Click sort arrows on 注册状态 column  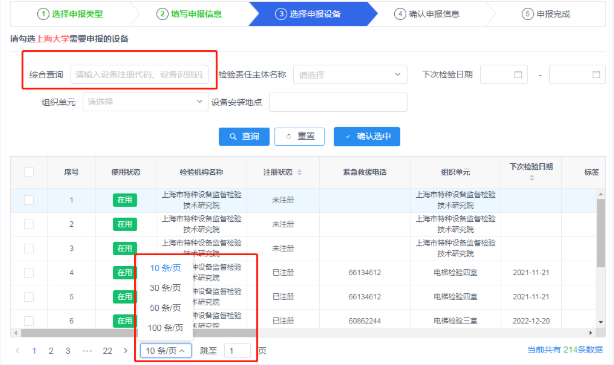(x=300, y=172)
